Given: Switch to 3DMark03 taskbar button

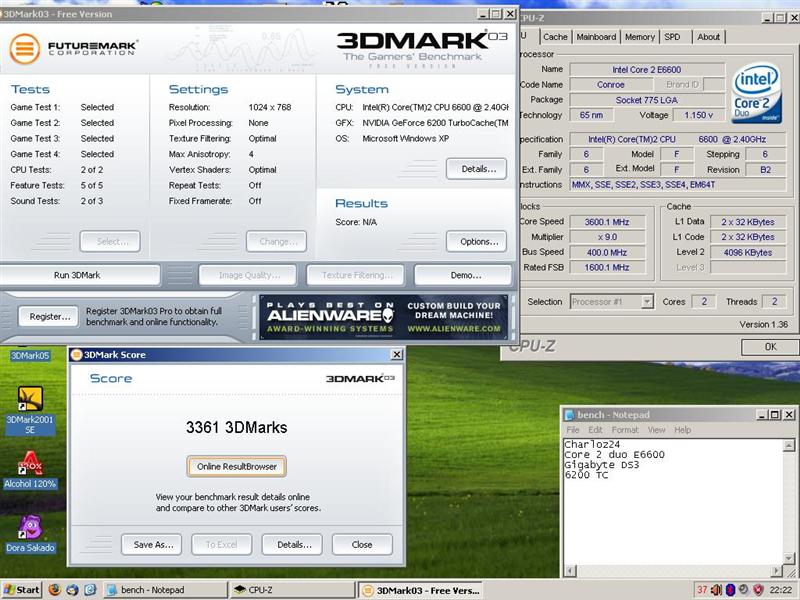Looking at the screenshot, I should [419, 590].
